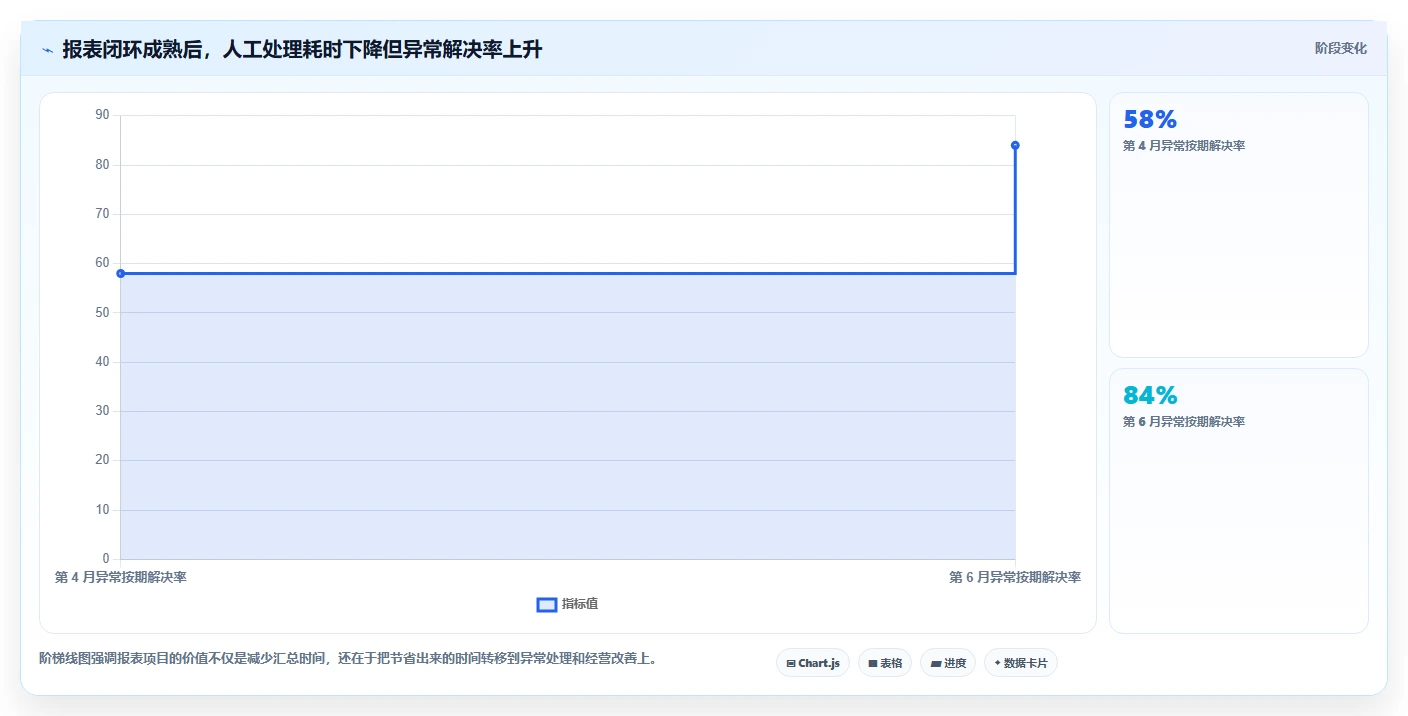Screen dimensions: 1408x716
Task: Click x-axis label 第 6 月异常按期解决率
Action: click(x=1015, y=577)
